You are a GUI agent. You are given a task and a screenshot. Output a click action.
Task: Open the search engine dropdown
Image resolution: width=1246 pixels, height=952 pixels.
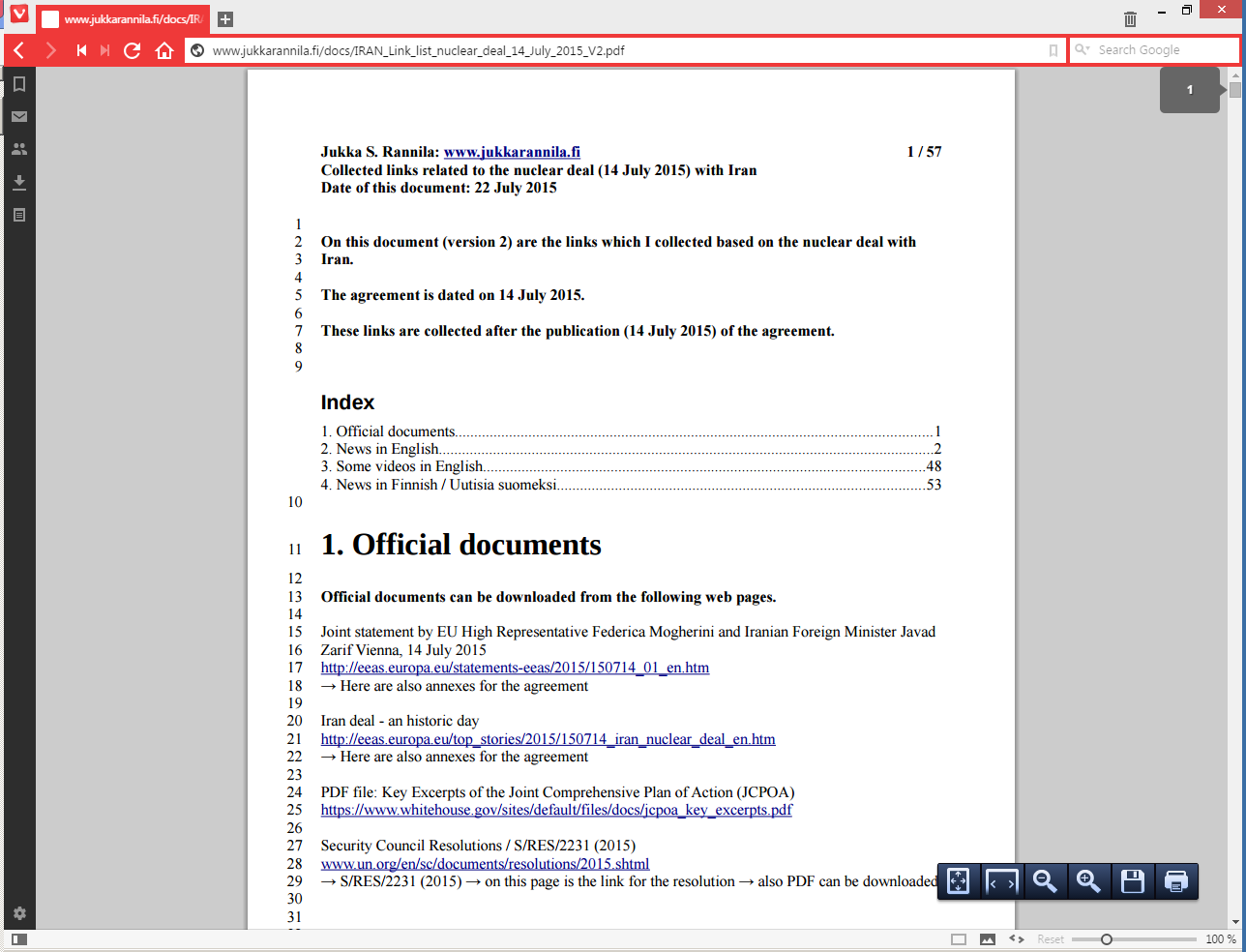tap(1083, 50)
